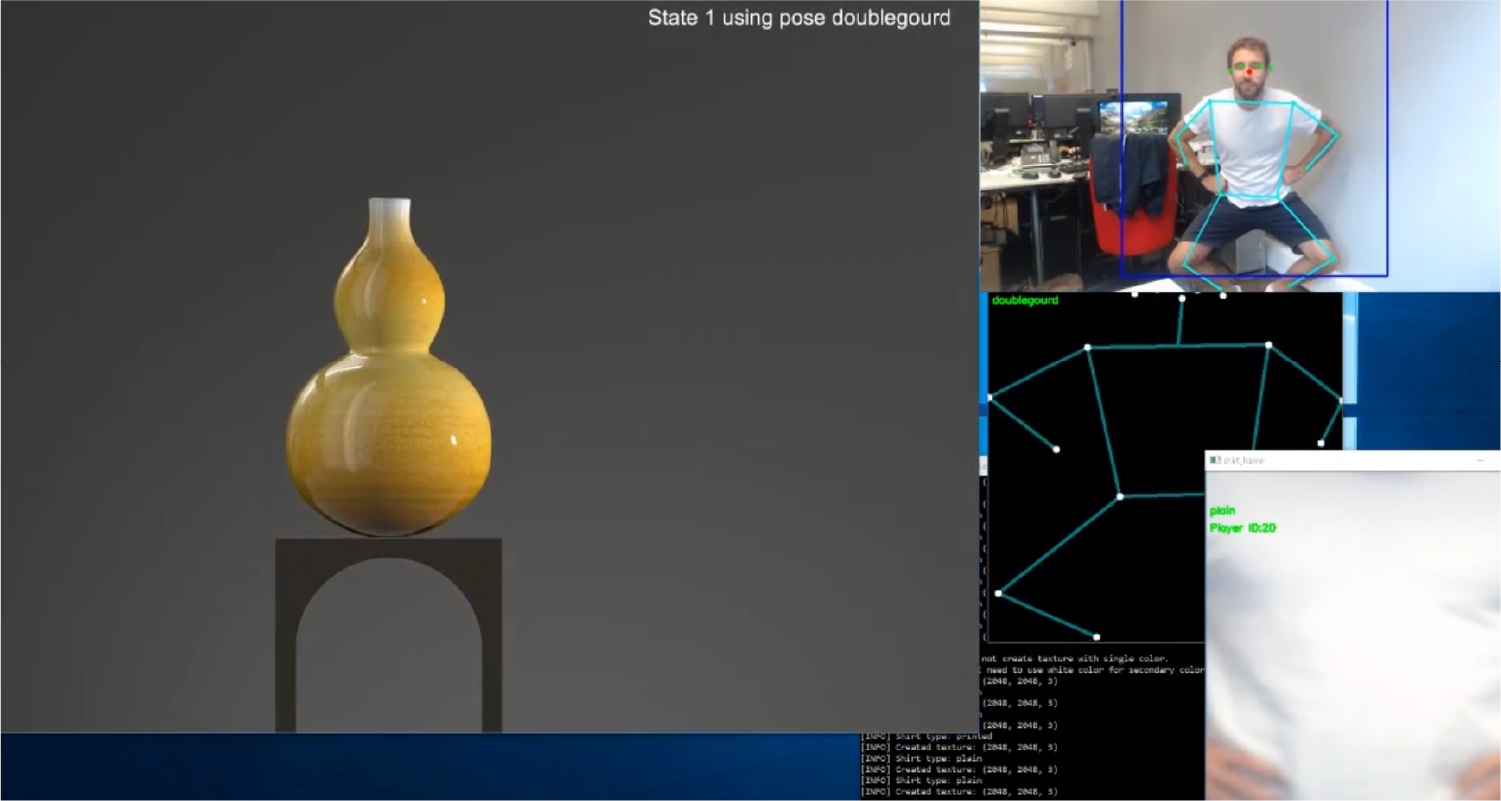Click the neck joint dot in black skeleton view

1182,298
